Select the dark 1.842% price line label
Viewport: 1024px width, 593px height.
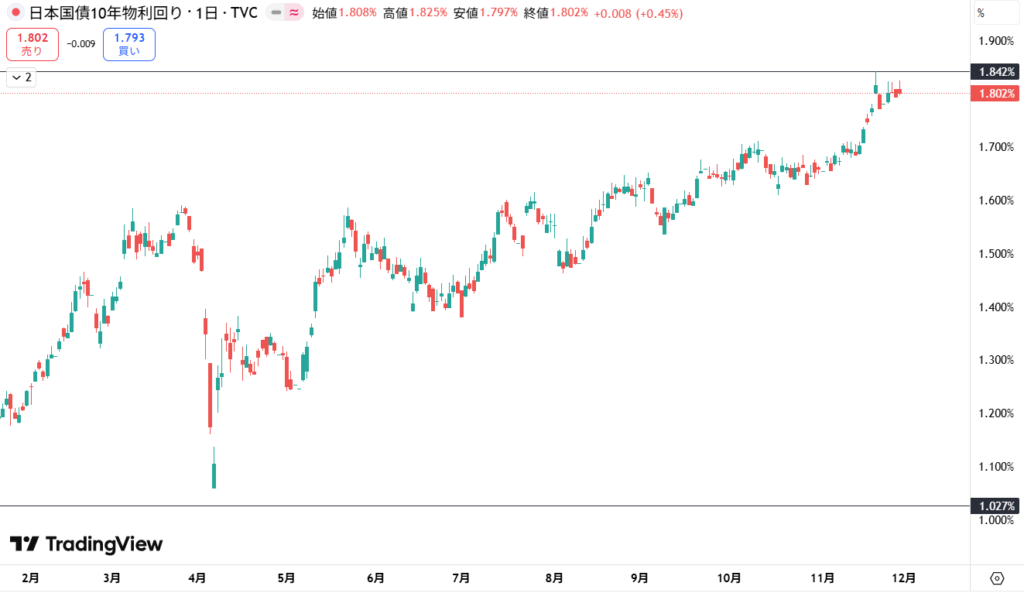point(995,72)
